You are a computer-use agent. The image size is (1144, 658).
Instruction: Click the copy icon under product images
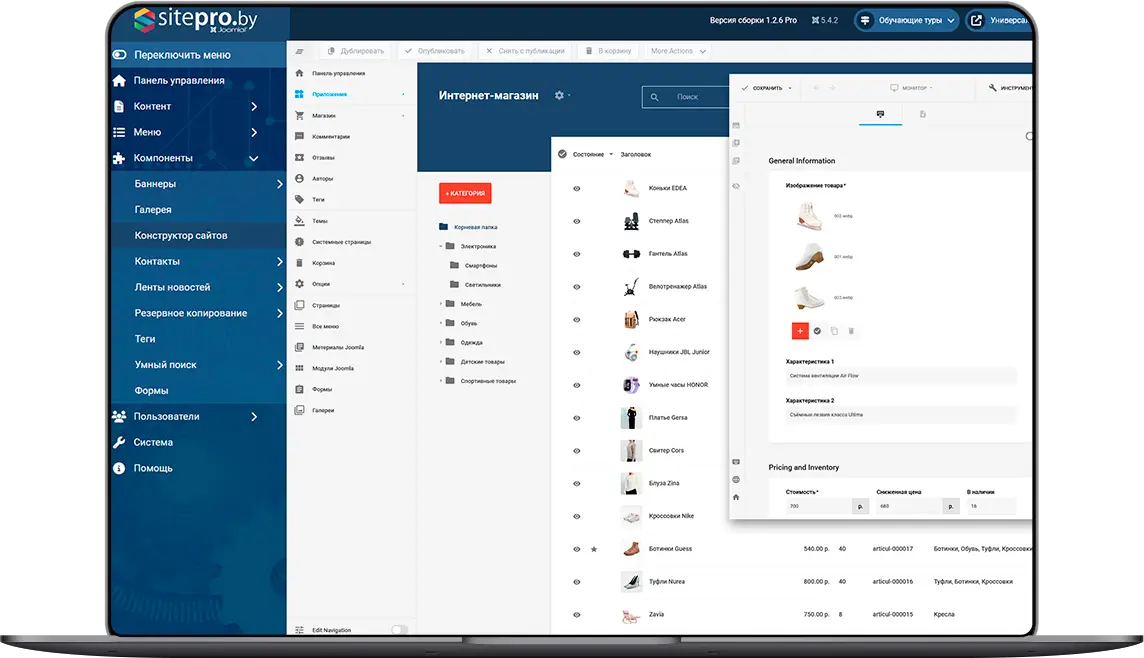(834, 331)
